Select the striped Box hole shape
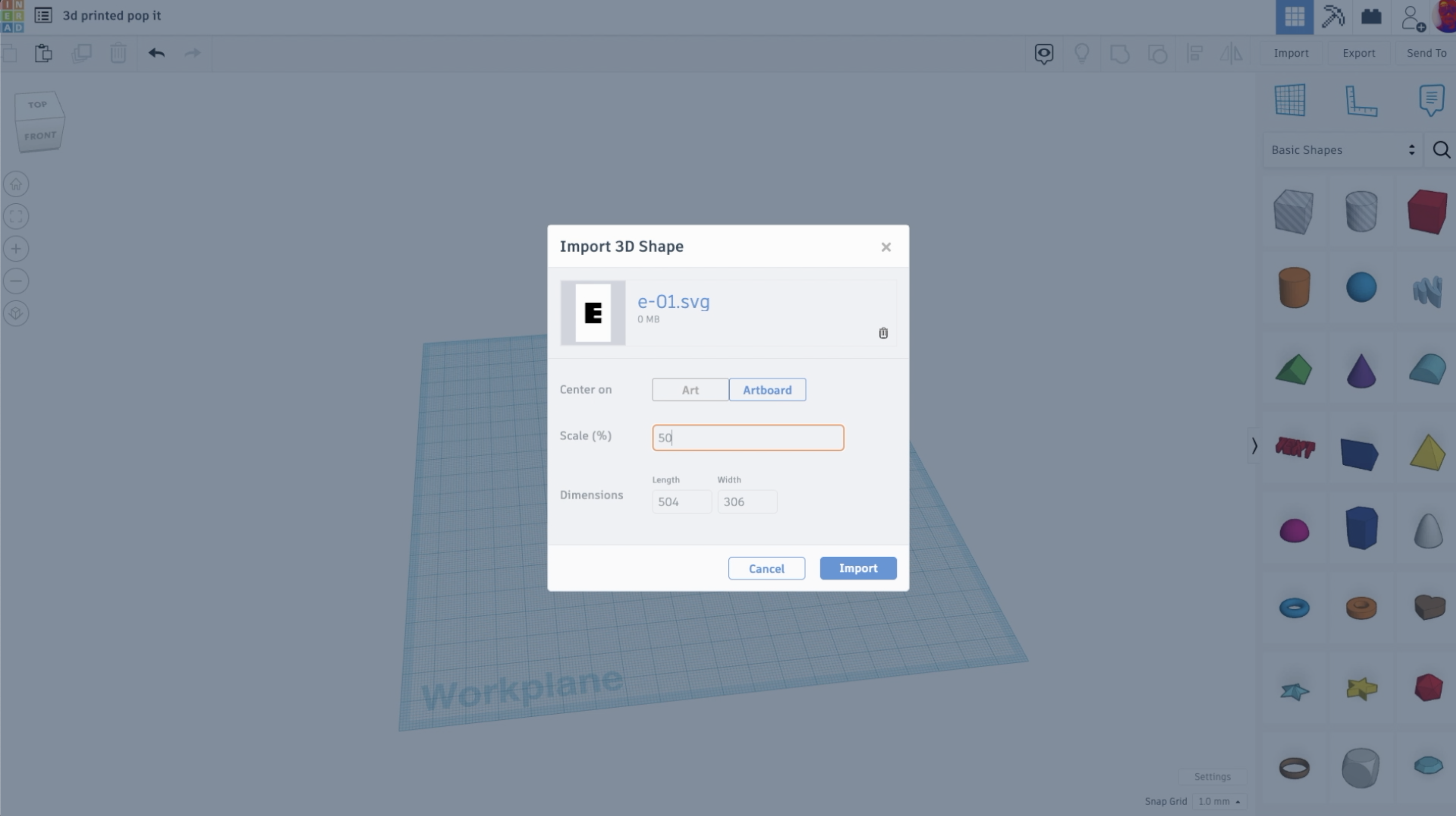Viewport: 1456px width, 816px height. point(1294,212)
